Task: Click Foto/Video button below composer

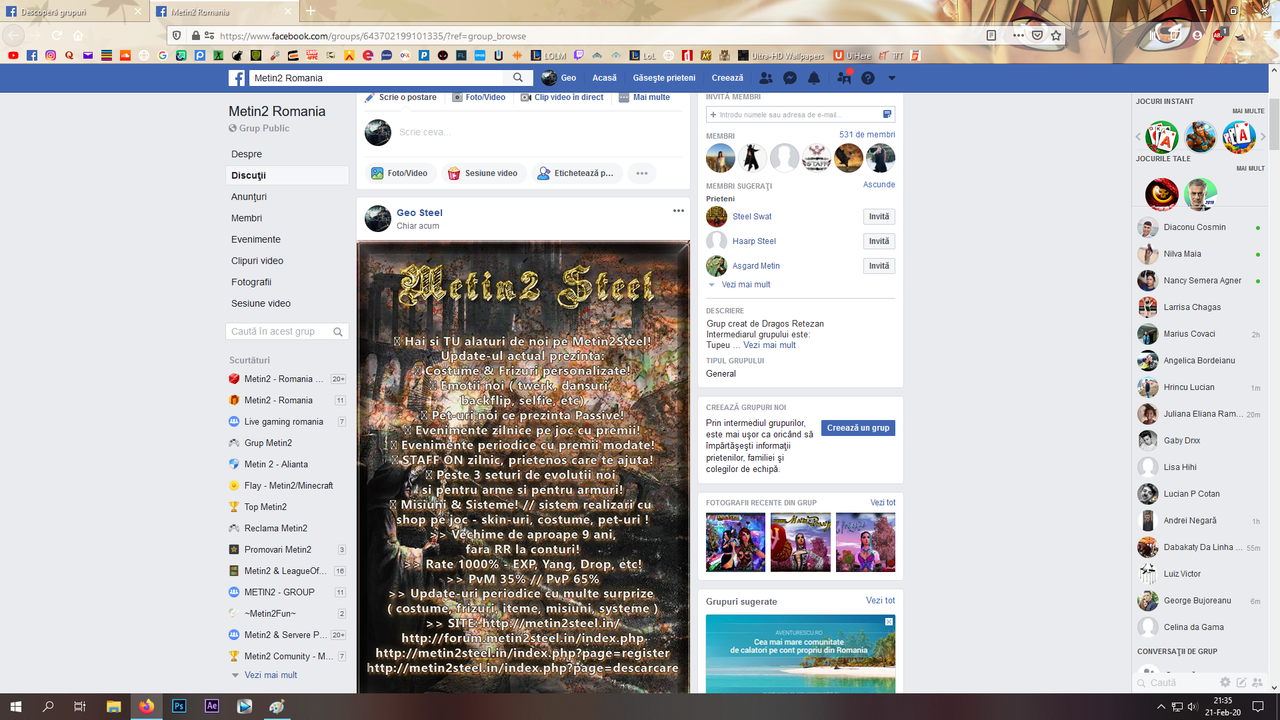Action: coord(400,173)
